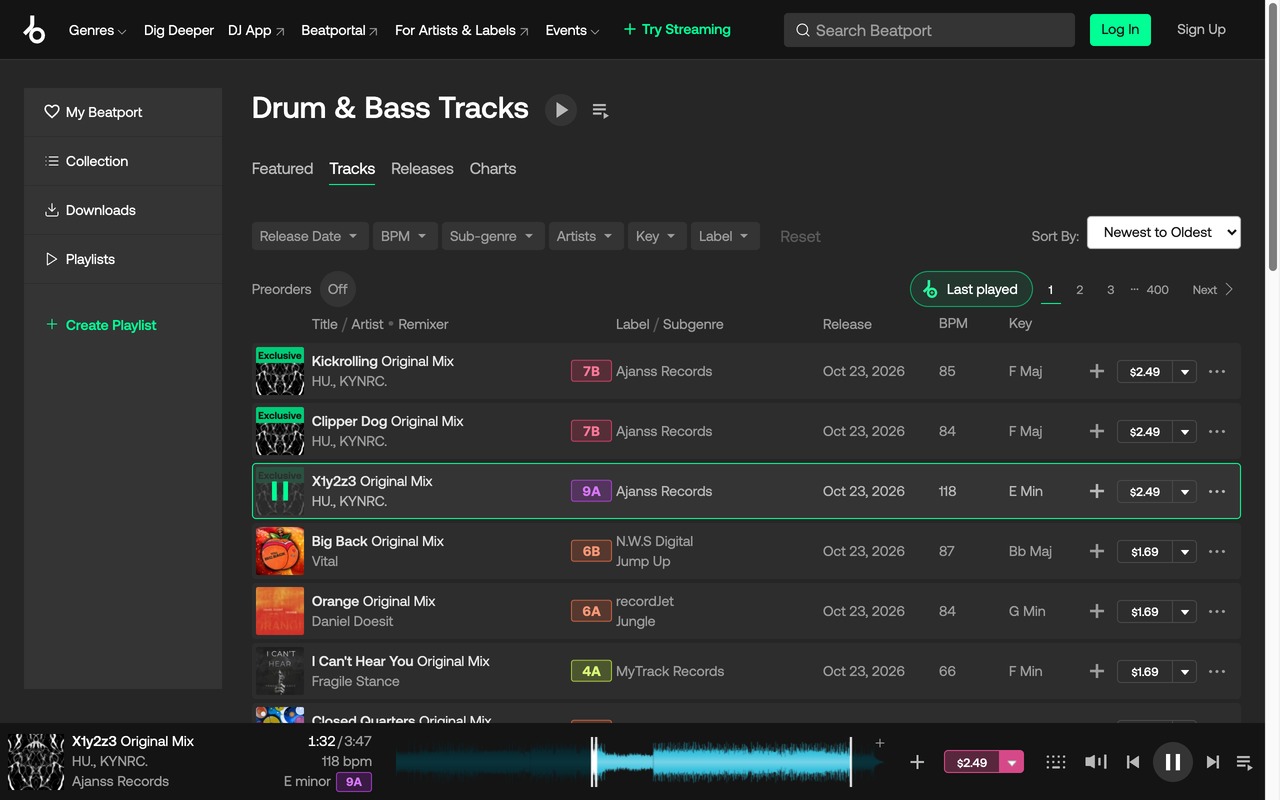Image resolution: width=1280 pixels, height=800 pixels.
Task: Pause playback in bottom player
Action: click(x=1173, y=762)
